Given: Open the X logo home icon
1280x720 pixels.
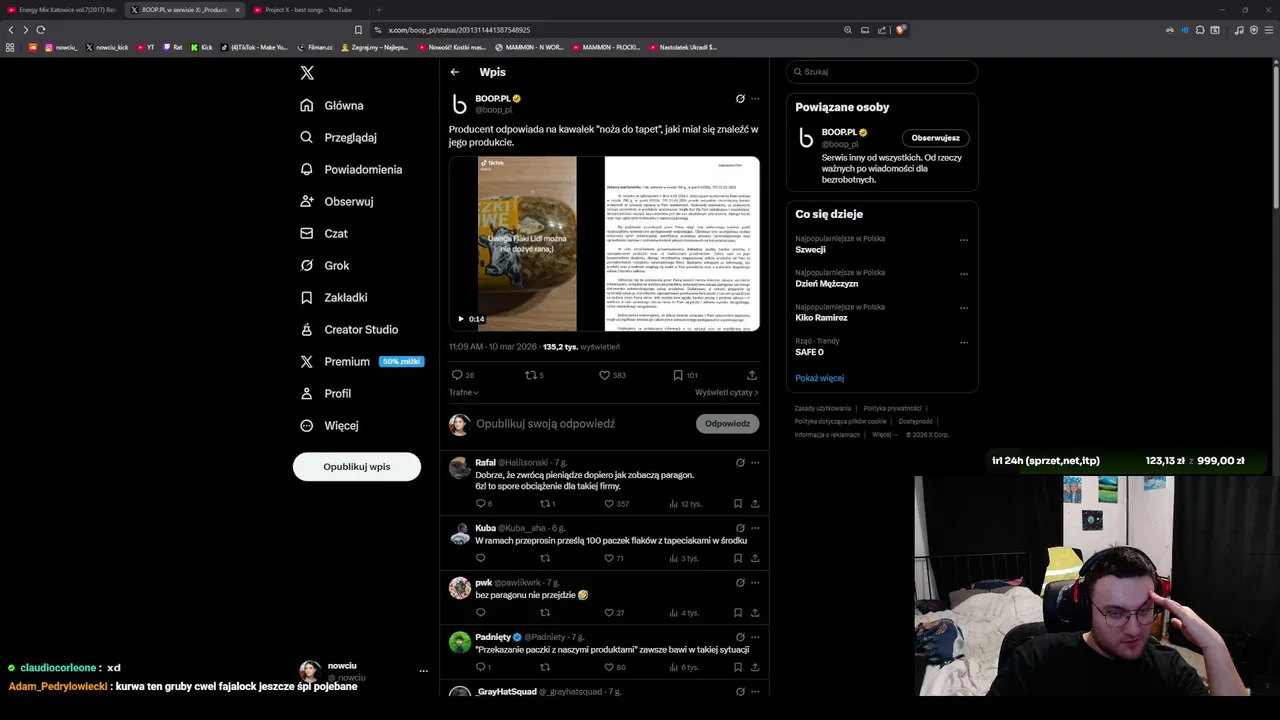Looking at the screenshot, I should pos(307,73).
